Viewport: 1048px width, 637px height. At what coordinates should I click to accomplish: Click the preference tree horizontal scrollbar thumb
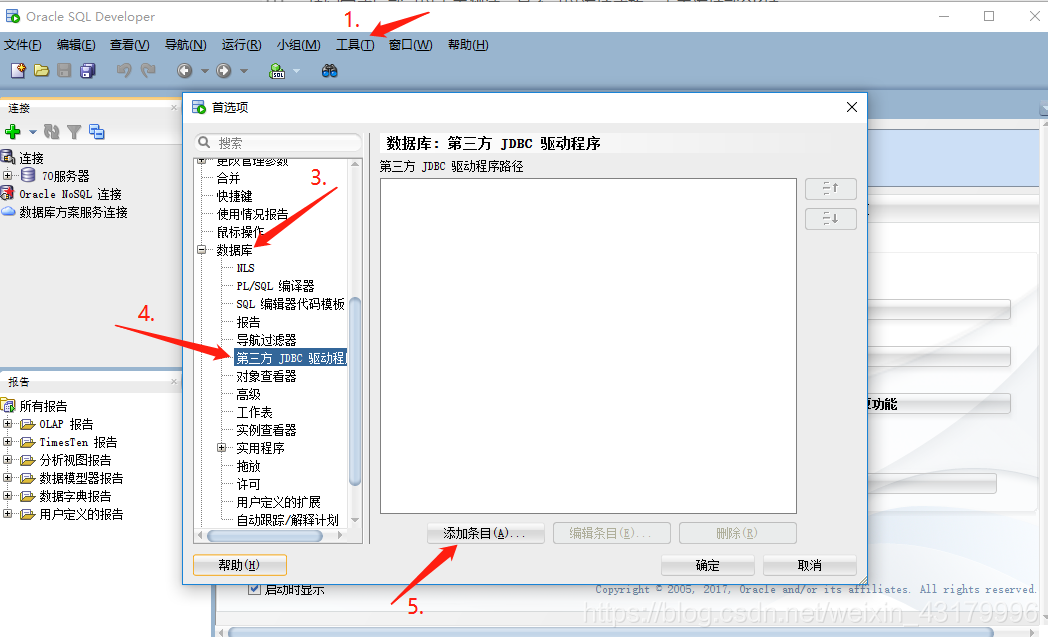265,535
